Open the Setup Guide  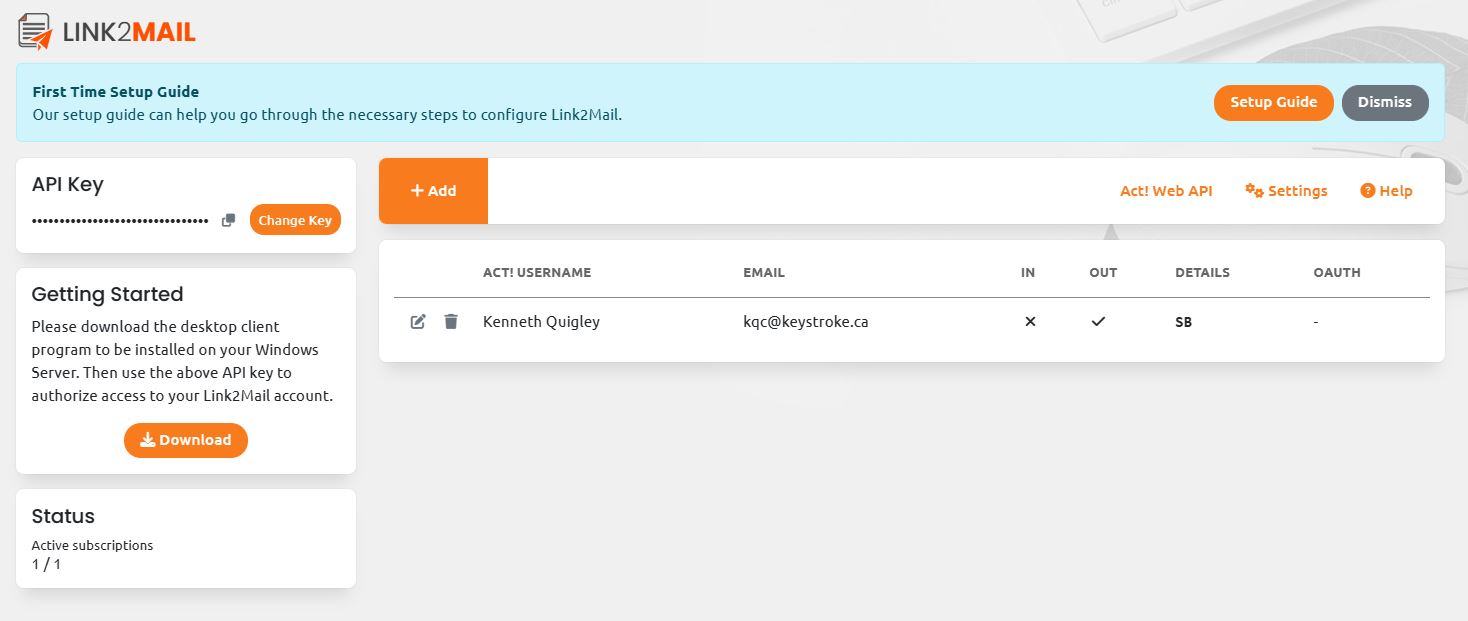click(x=1273, y=102)
